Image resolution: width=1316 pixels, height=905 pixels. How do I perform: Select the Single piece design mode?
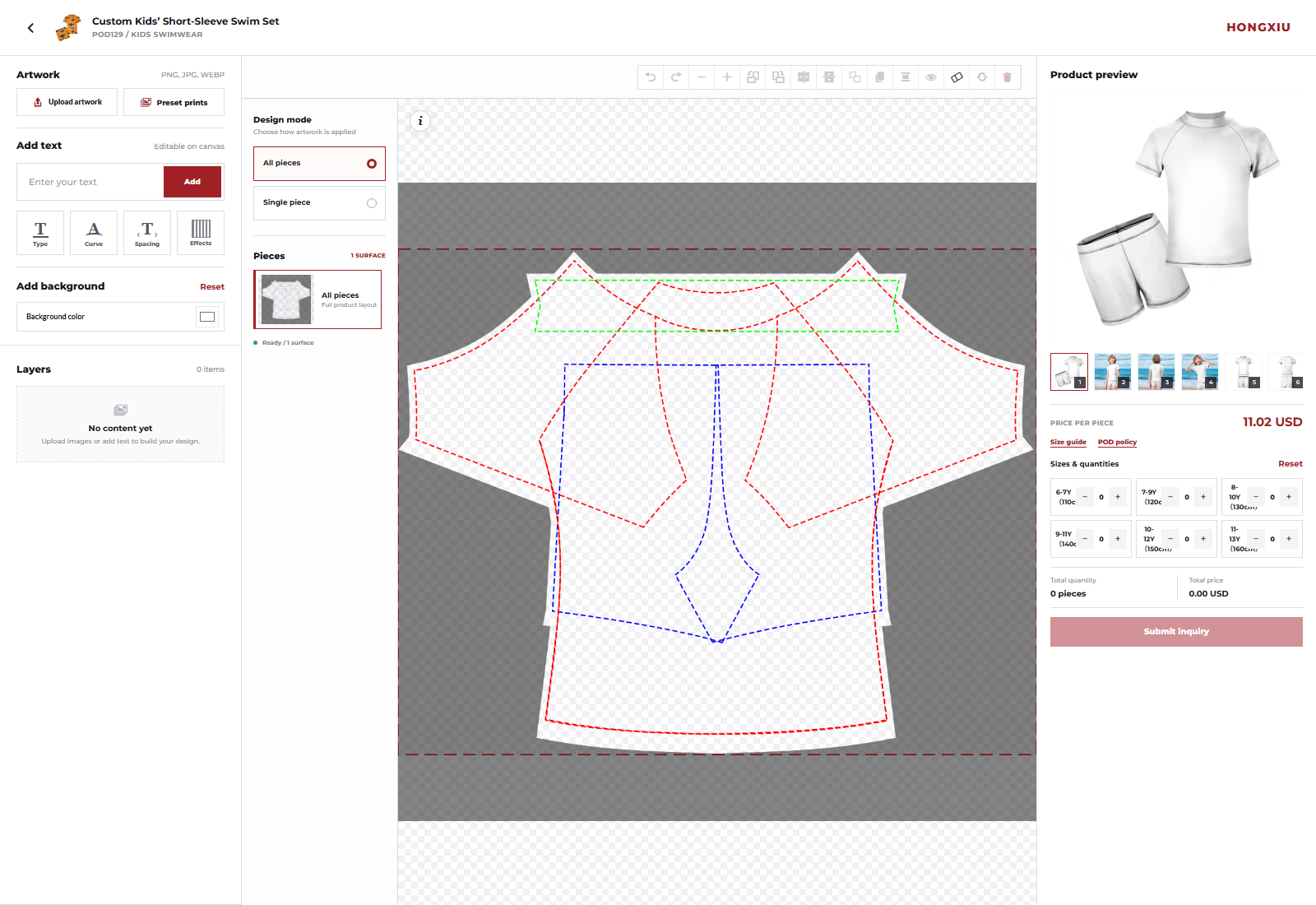[319, 203]
